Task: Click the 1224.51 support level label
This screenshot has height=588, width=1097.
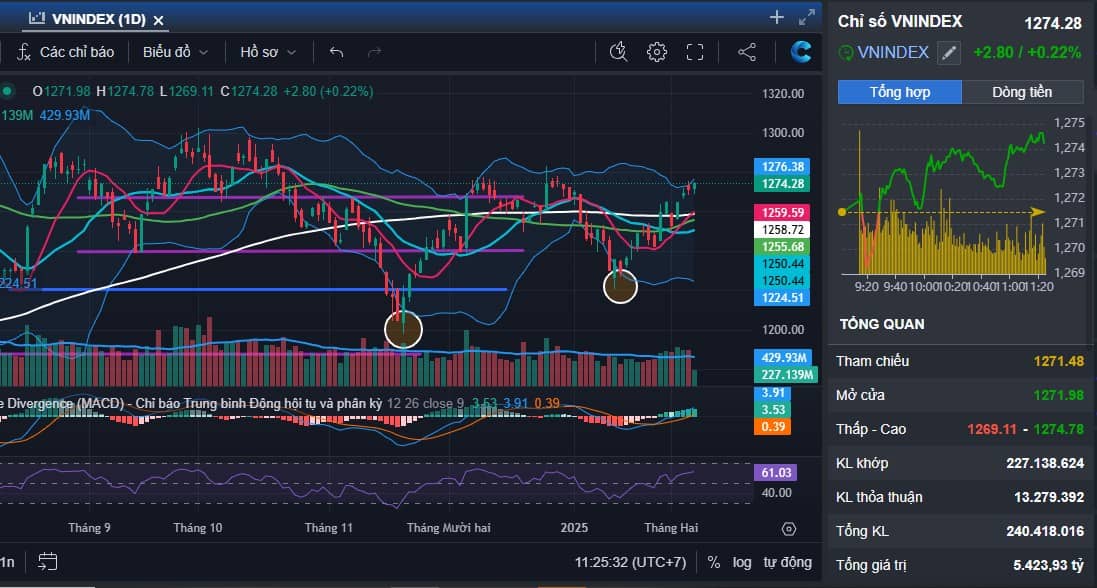Action: click(x=781, y=298)
